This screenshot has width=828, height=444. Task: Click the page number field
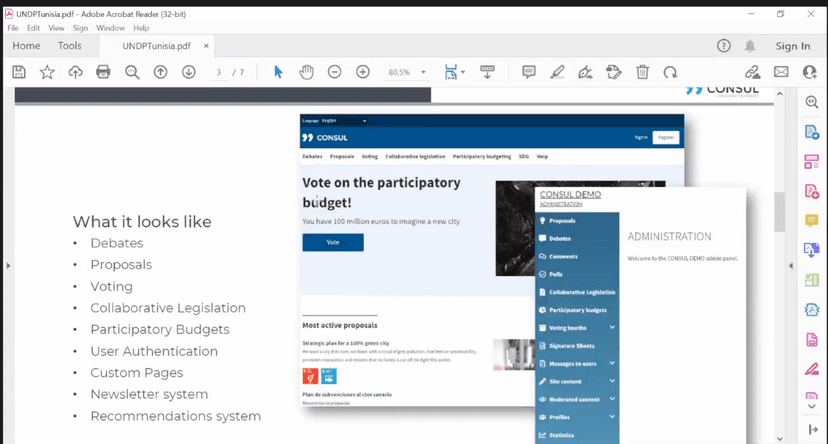[x=219, y=72]
